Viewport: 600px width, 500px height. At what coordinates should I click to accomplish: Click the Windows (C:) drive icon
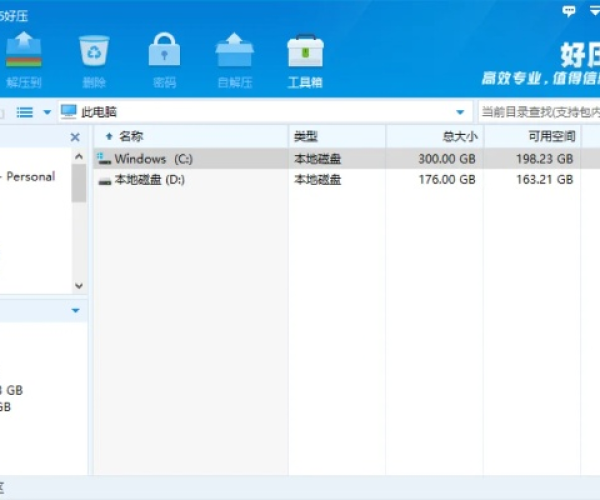pyautogui.click(x=104, y=159)
